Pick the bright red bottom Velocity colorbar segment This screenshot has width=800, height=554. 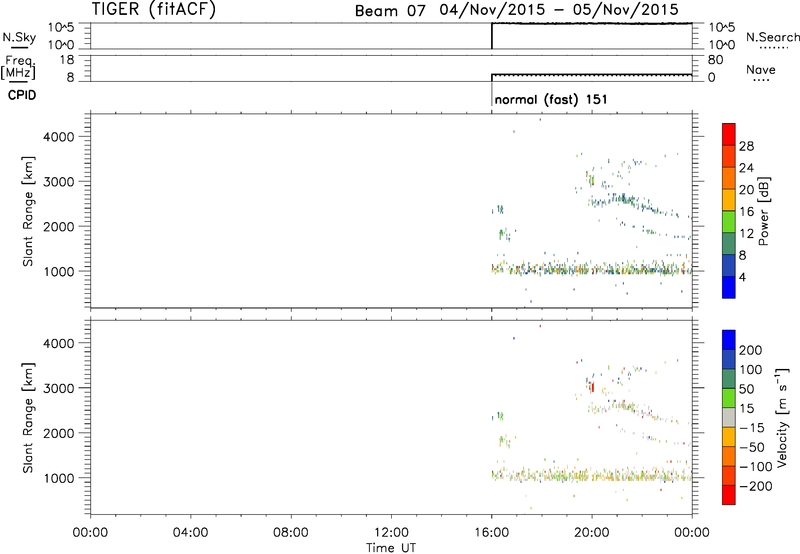tap(729, 495)
